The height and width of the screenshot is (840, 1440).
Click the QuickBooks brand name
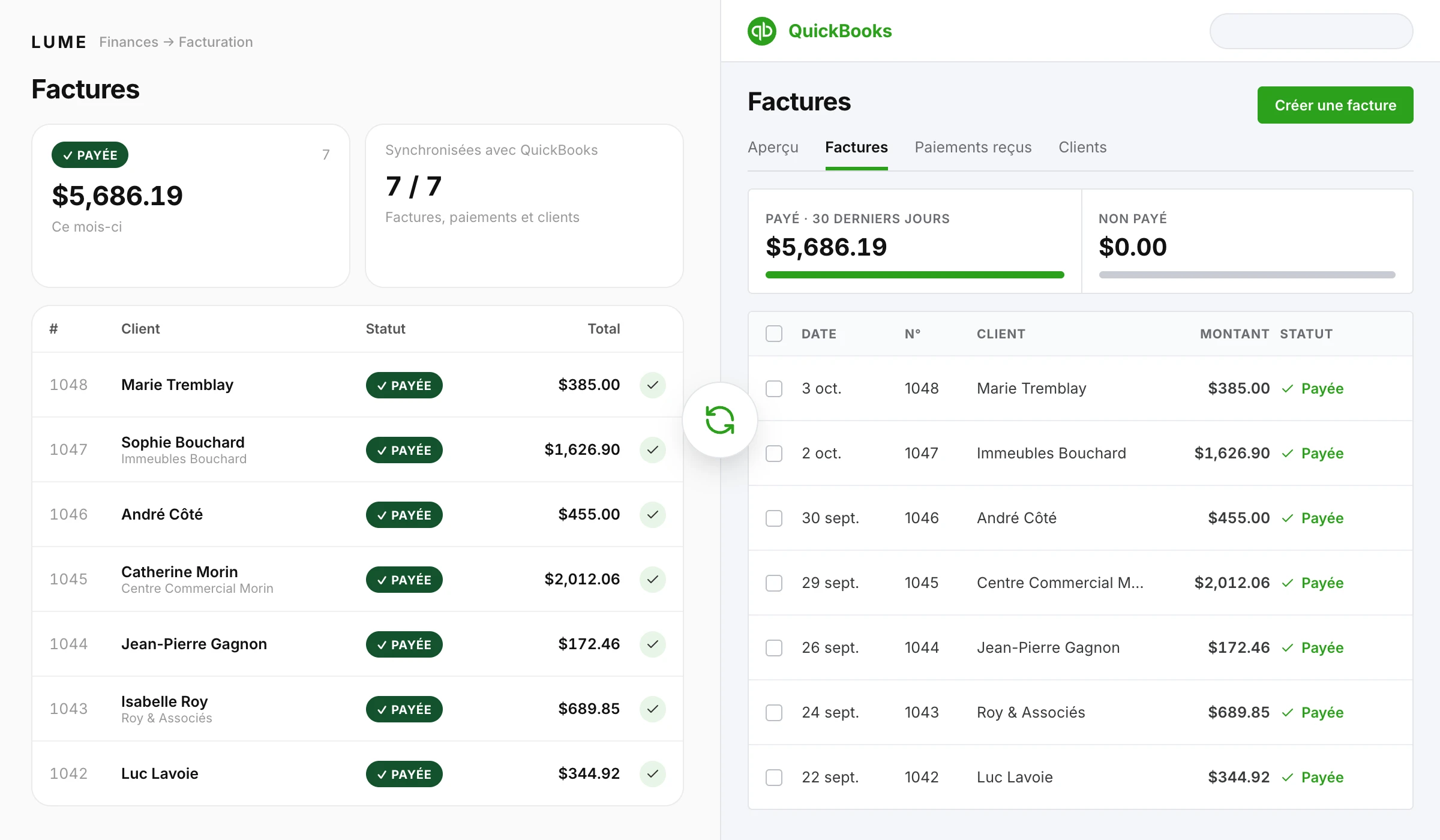(x=840, y=31)
